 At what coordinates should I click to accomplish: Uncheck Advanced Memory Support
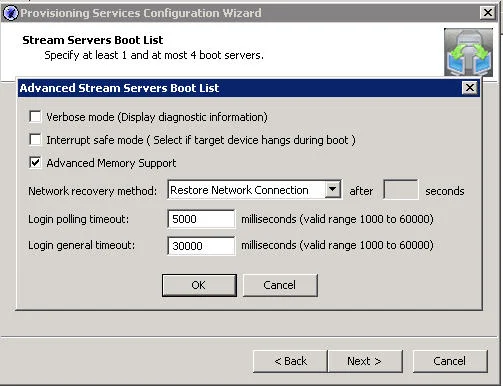tap(35, 163)
